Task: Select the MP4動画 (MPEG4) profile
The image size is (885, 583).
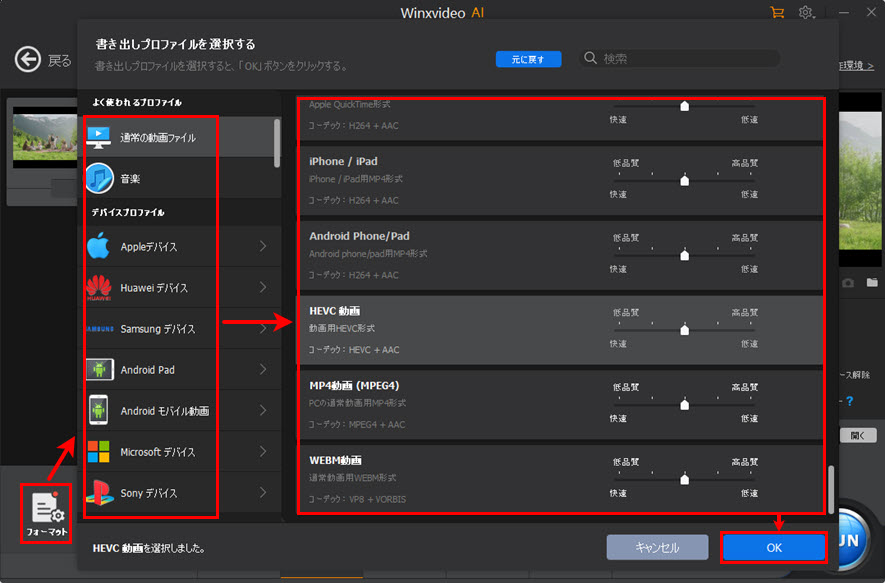Action: click(x=559, y=405)
